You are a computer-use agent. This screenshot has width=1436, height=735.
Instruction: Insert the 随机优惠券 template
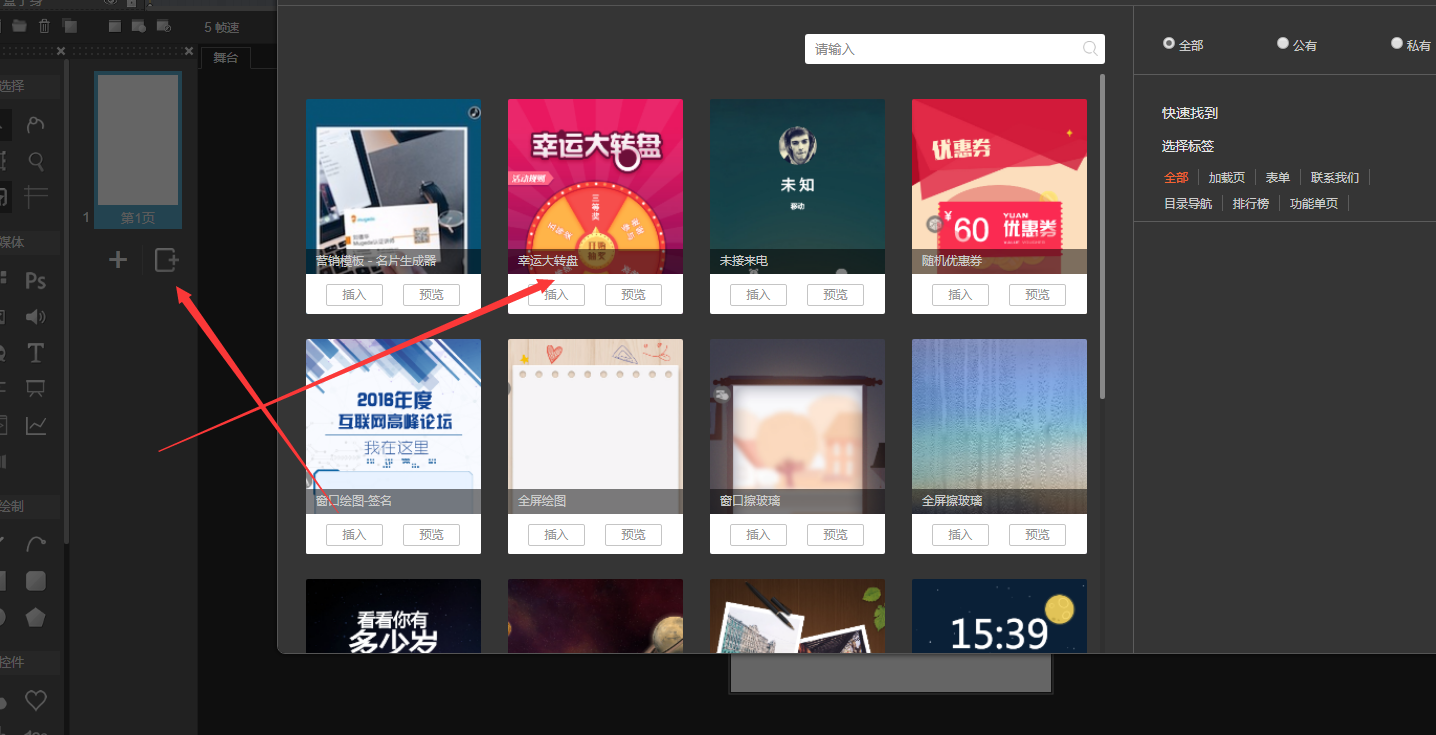coord(960,294)
